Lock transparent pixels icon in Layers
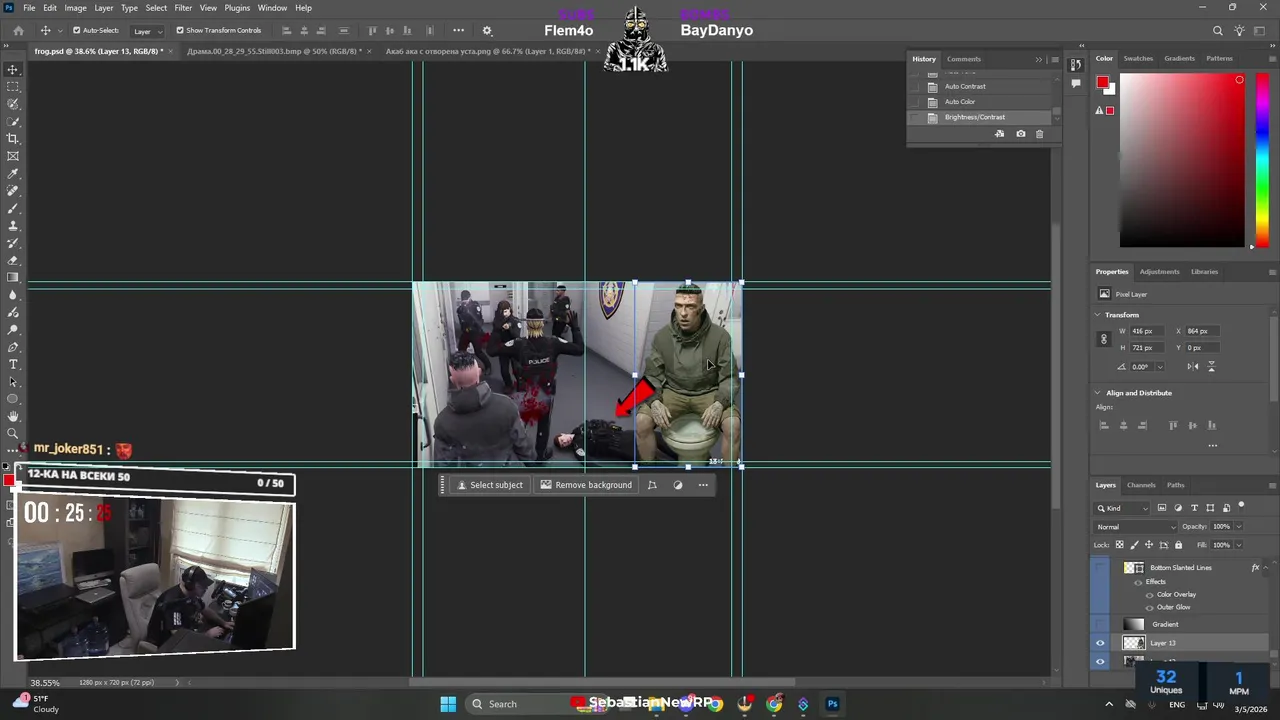The width and height of the screenshot is (1280, 720). coord(1119,545)
